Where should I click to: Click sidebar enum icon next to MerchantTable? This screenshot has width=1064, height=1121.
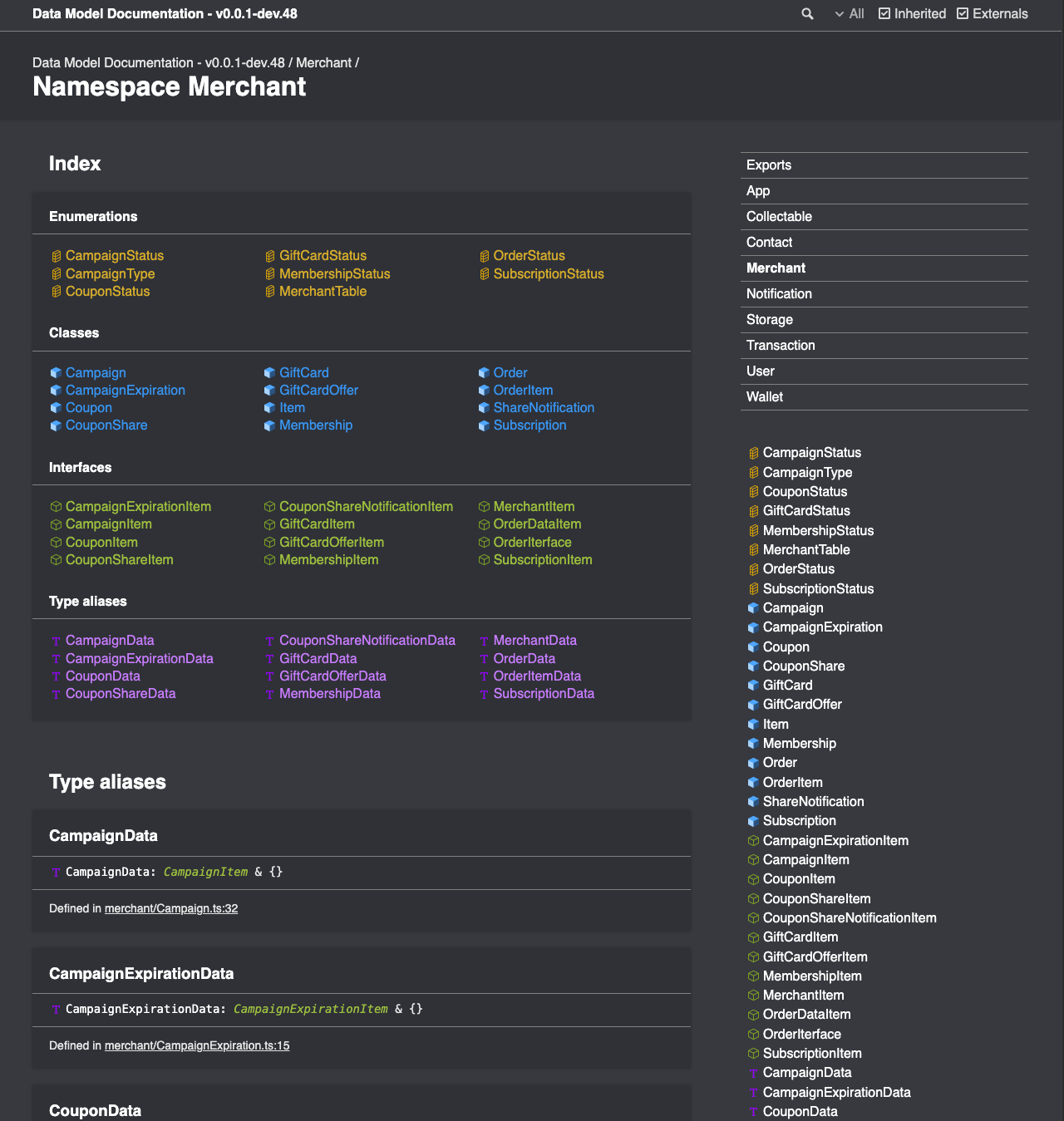tap(753, 550)
